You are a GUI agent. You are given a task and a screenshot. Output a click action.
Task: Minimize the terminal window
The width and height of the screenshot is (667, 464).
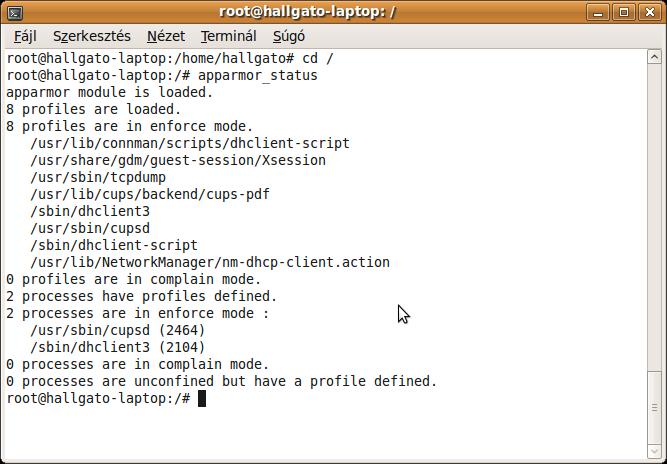(x=598, y=12)
